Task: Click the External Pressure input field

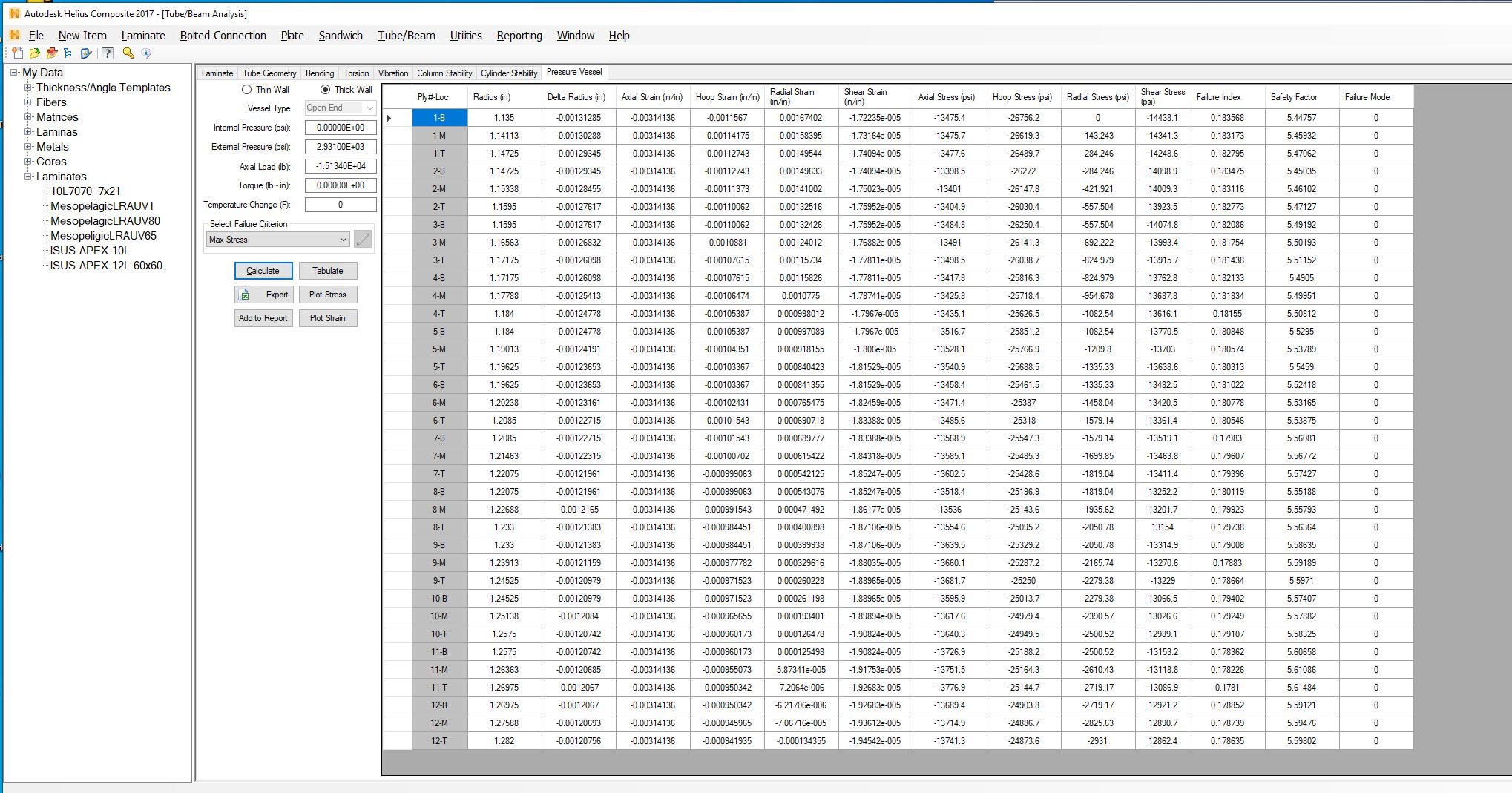Action: (341, 147)
